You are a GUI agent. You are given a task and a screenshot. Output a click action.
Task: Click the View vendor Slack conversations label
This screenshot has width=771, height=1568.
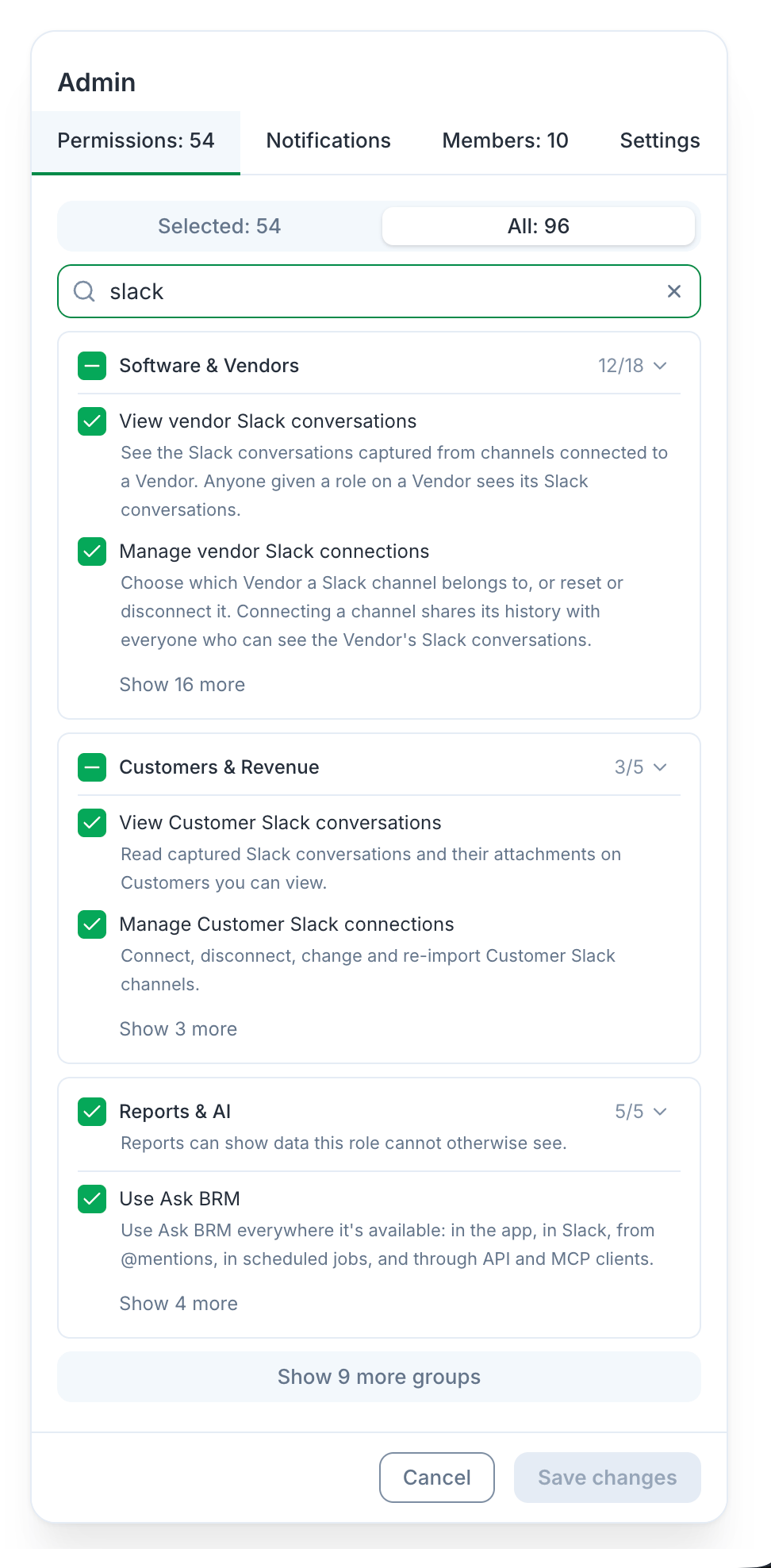(268, 421)
